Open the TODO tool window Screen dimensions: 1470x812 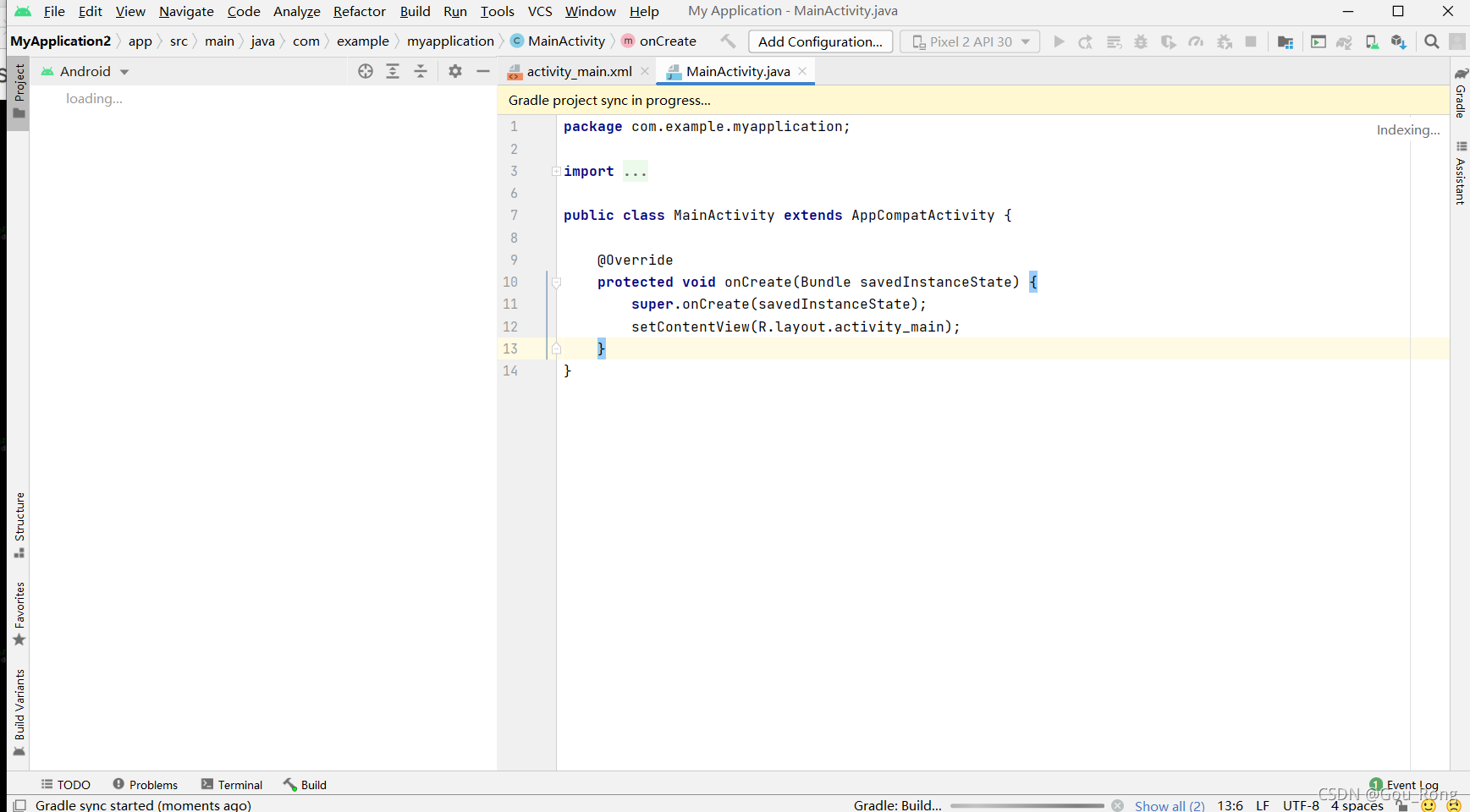coord(66,785)
